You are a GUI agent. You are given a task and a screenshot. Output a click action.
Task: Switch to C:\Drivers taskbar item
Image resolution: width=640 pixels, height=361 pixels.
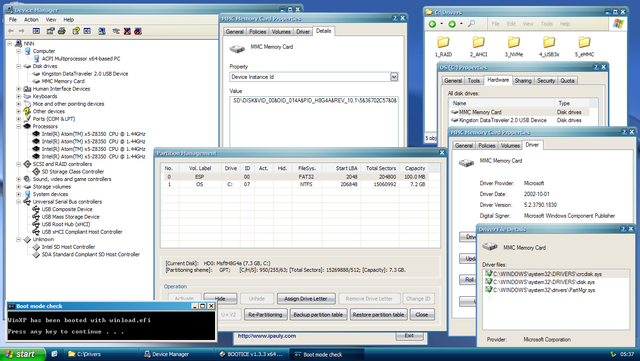101,354
